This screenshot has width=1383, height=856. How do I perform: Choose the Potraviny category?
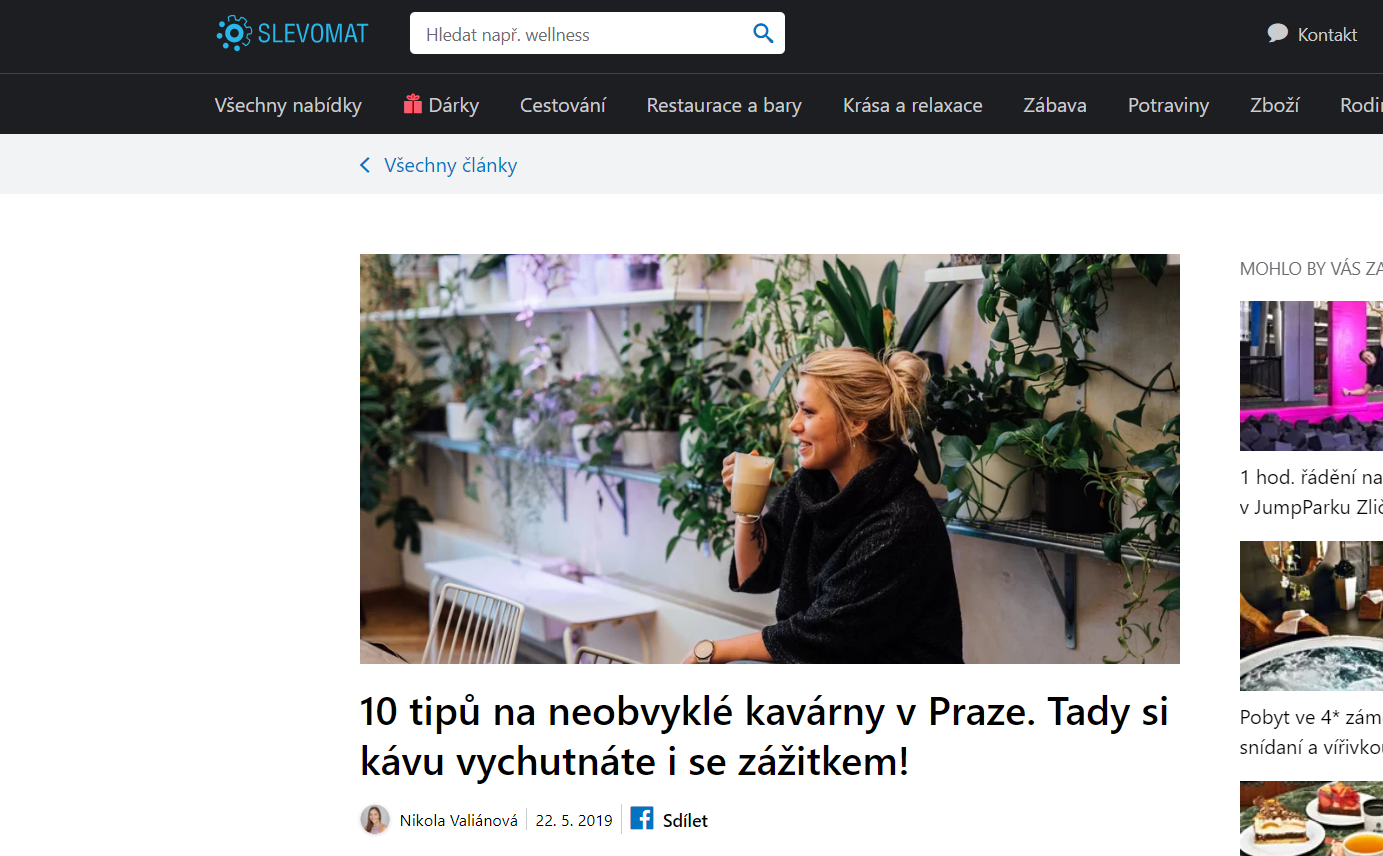click(1168, 105)
